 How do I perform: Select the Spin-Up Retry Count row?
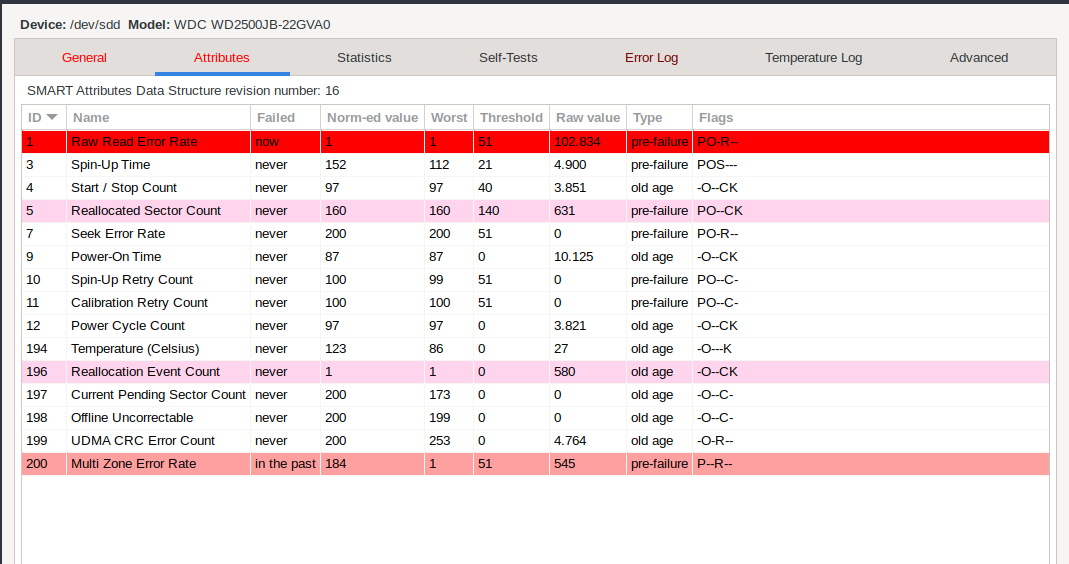coord(535,280)
